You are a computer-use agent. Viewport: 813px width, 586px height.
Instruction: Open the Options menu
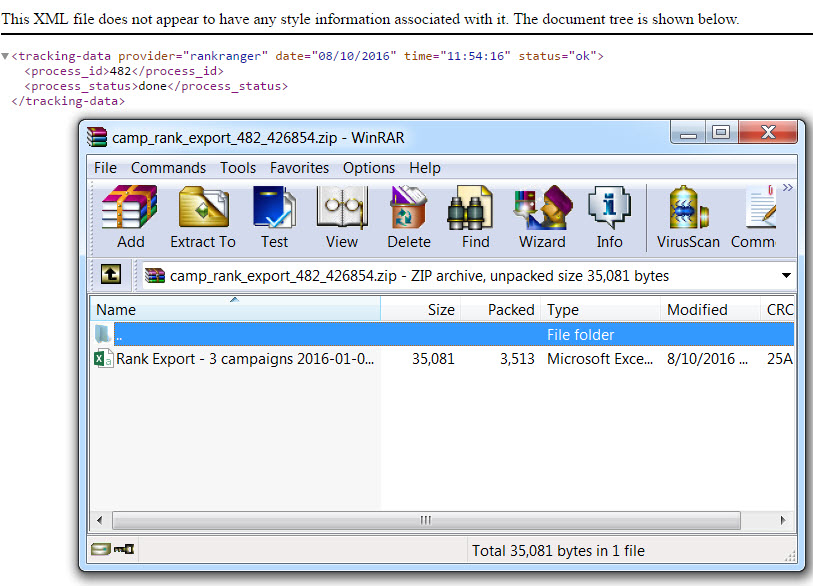coord(369,168)
